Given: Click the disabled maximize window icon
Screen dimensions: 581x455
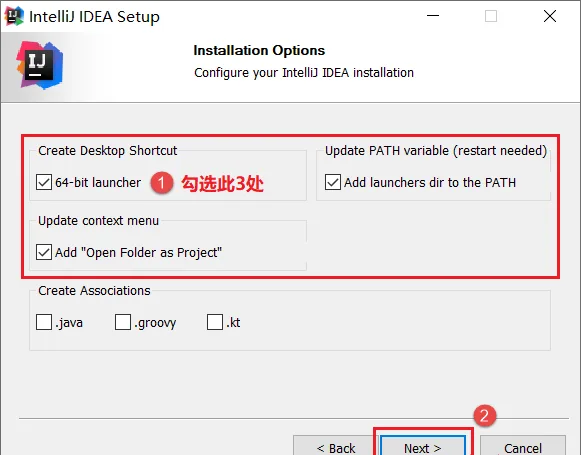Looking at the screenshot, I should coord(491,16).
